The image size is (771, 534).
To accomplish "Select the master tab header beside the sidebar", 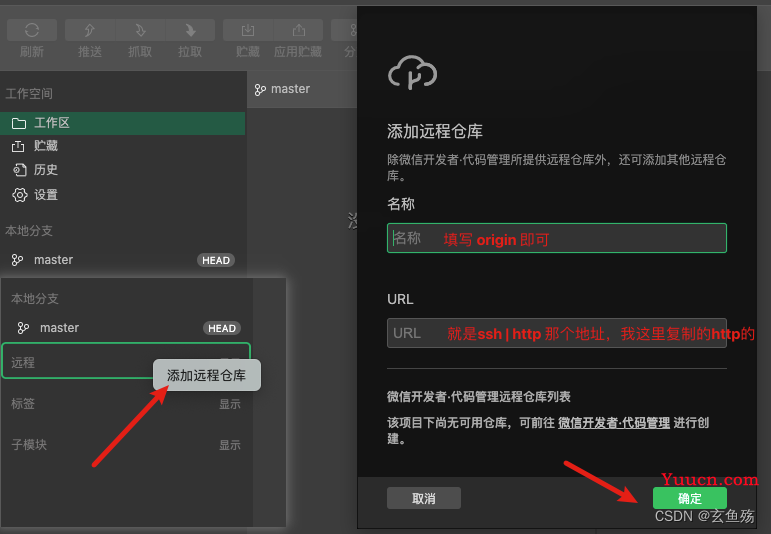I will pos(282,89).
